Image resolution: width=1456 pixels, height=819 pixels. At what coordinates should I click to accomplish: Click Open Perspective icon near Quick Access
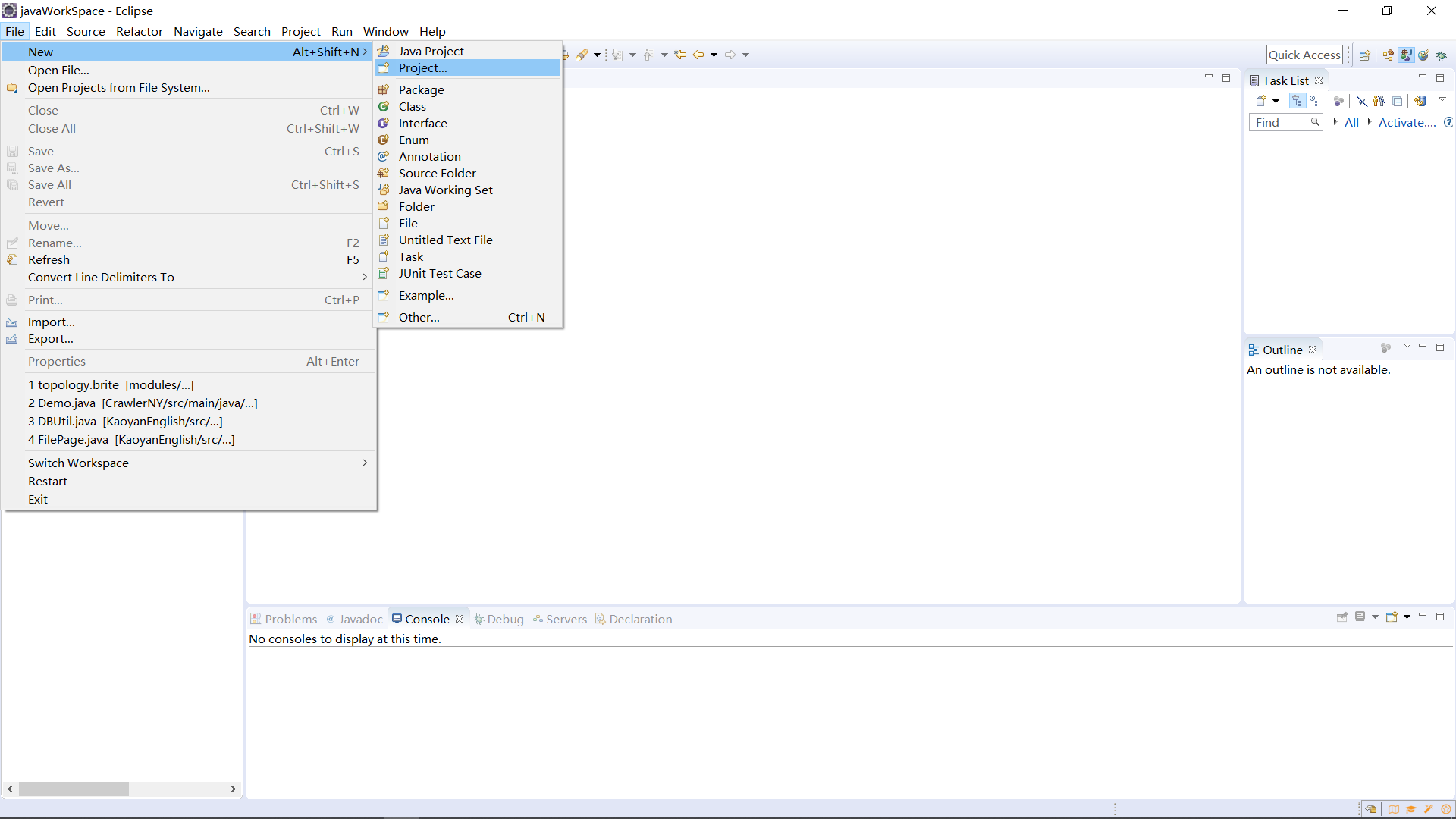tap(1364, 55)
